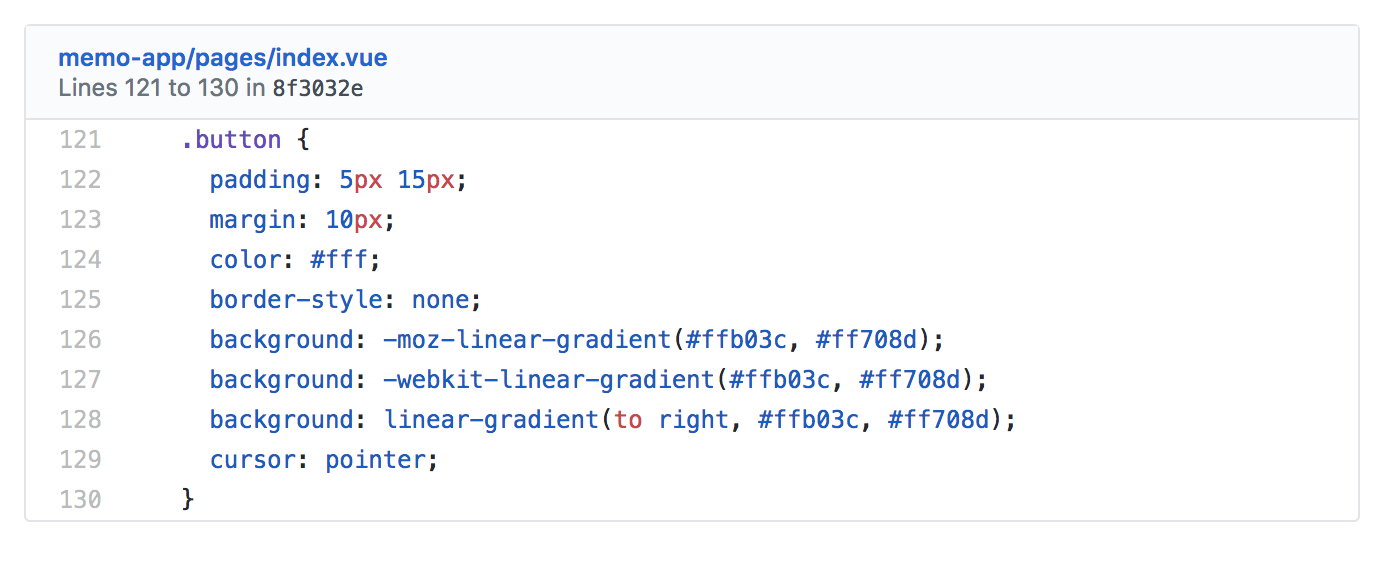Open the memo-app/pages/index.vue file link
The image size is (1382, 562).
pos(222,58)
